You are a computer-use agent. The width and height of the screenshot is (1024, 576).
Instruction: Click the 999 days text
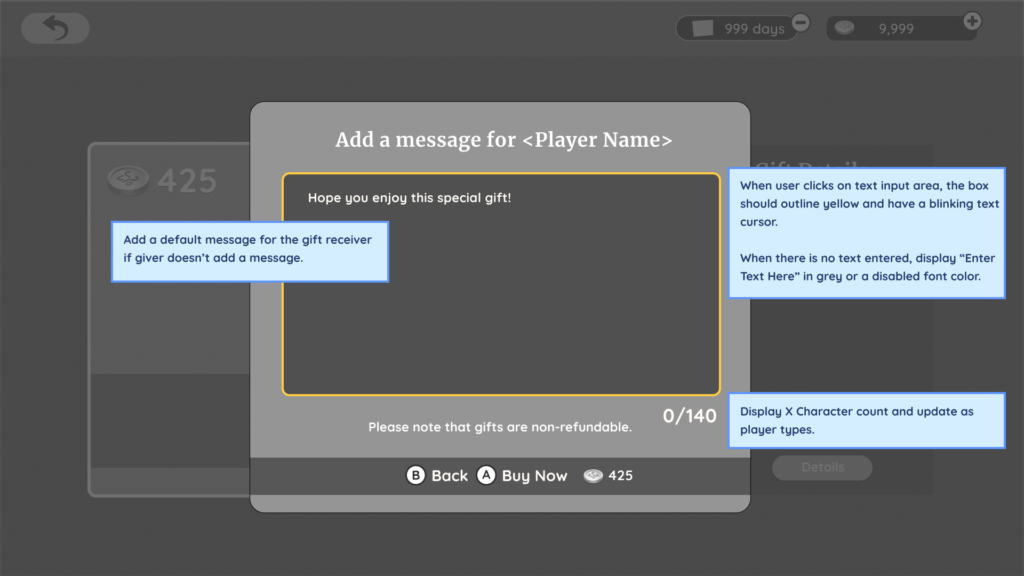pyautogui.click(x=754, y=29)
